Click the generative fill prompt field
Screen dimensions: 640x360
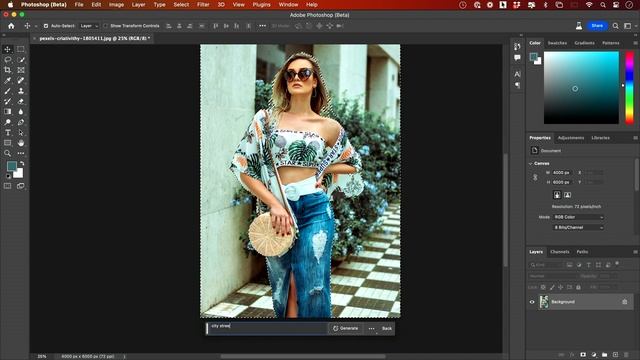pos(267,329)
